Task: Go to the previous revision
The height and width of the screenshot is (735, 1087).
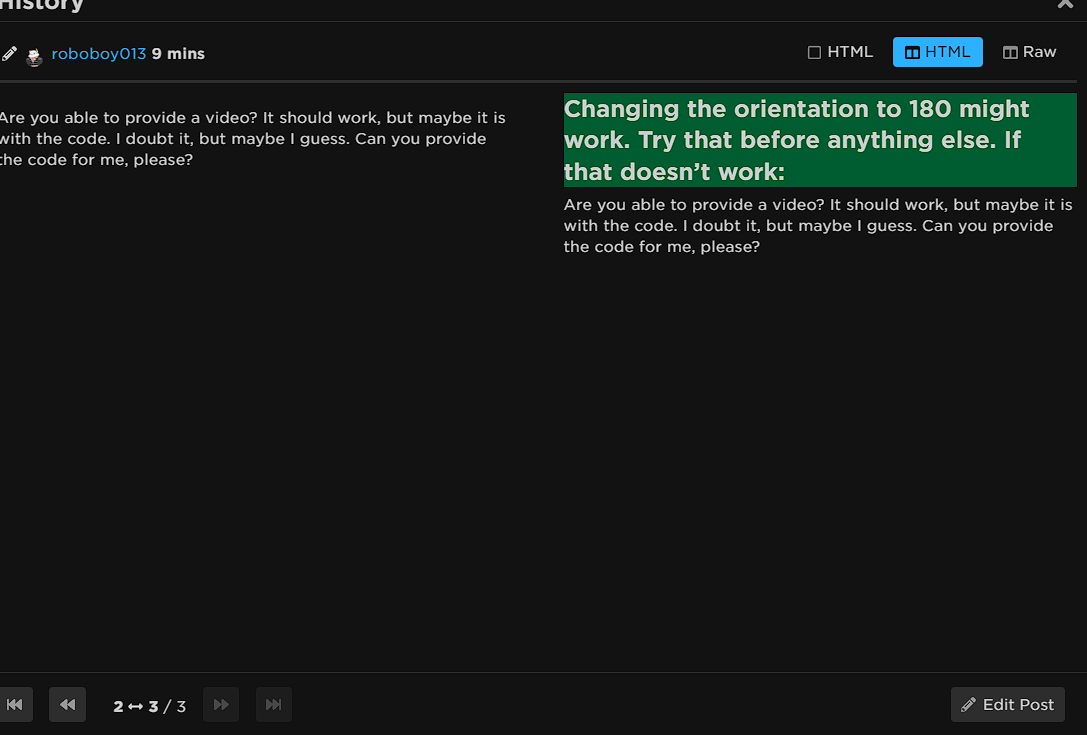Action: 67,705
